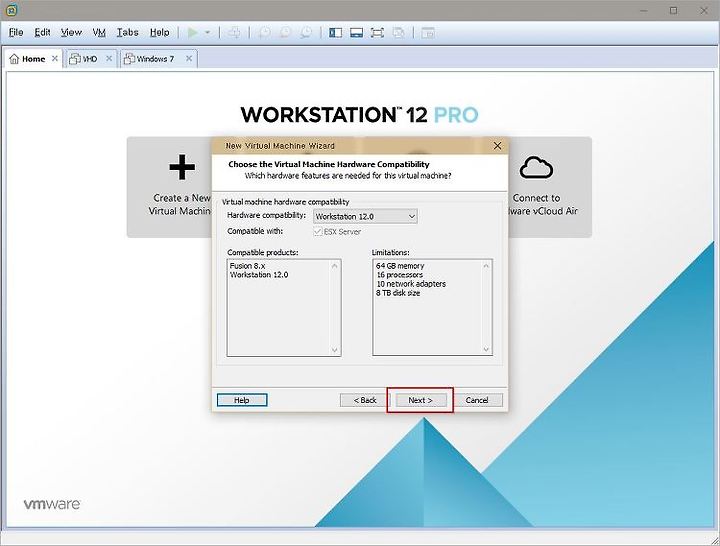The image size is (720, 546).
Task: Click the Revert to Snapshot toolbar icon
Action: [x=285, y=33]
